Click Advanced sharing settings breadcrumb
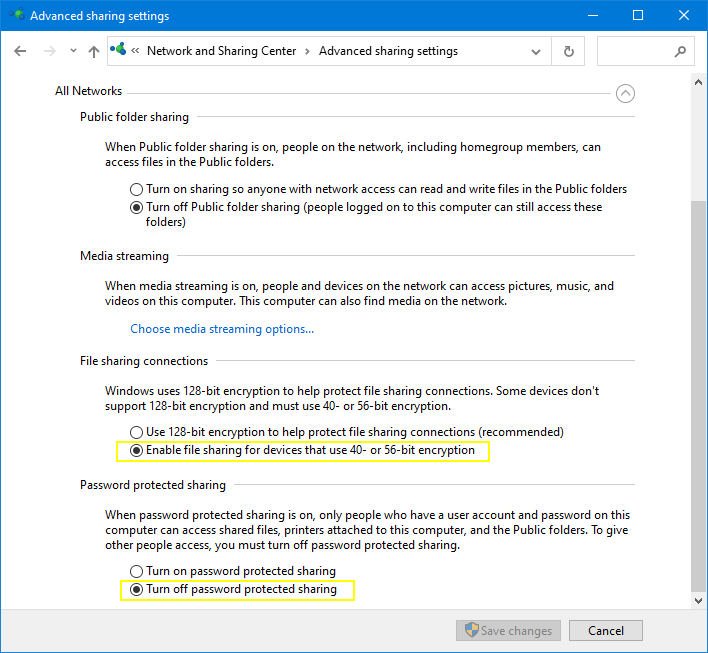Viewport: 708px width, 653px height. (388, 51)
